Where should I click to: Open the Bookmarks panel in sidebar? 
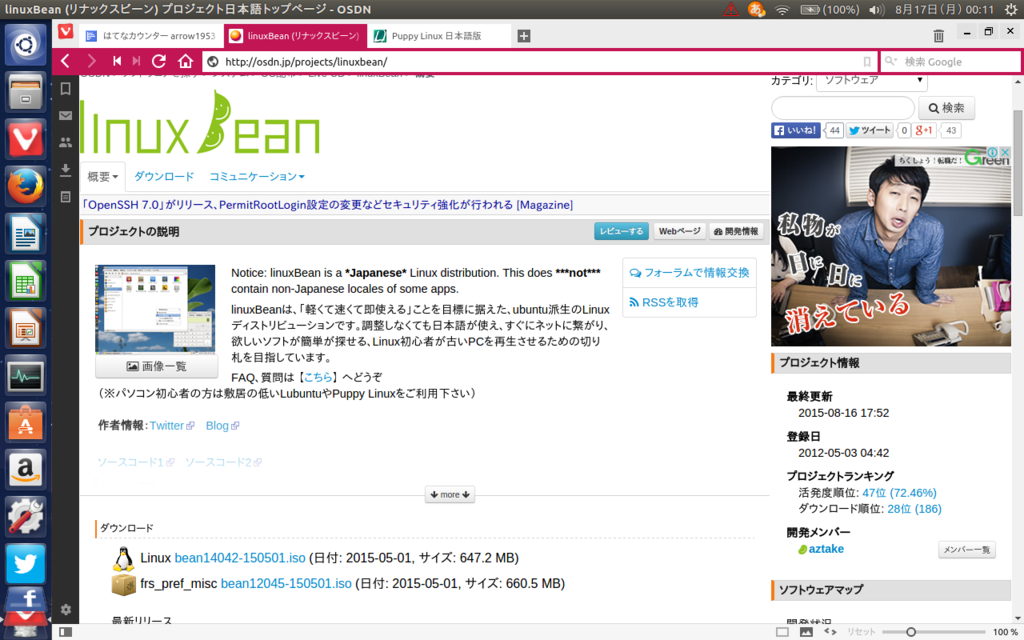[65, 88]
